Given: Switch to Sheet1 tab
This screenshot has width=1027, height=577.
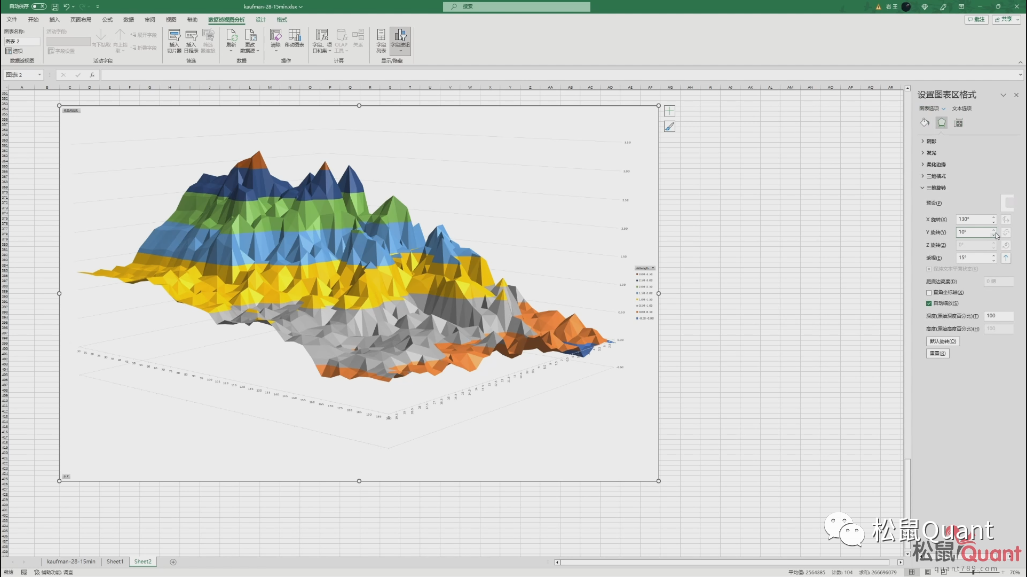Looking at the screenshot, I should point(115,562).
